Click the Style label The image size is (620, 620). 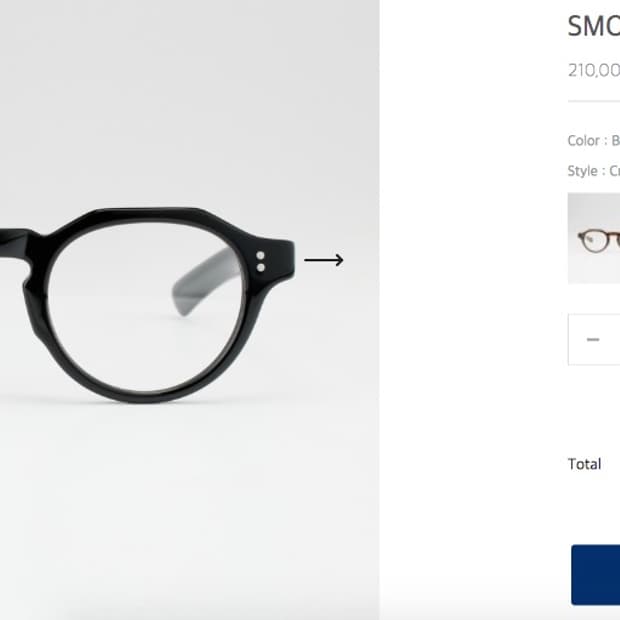pyautogui.click(x=582, y=171)
